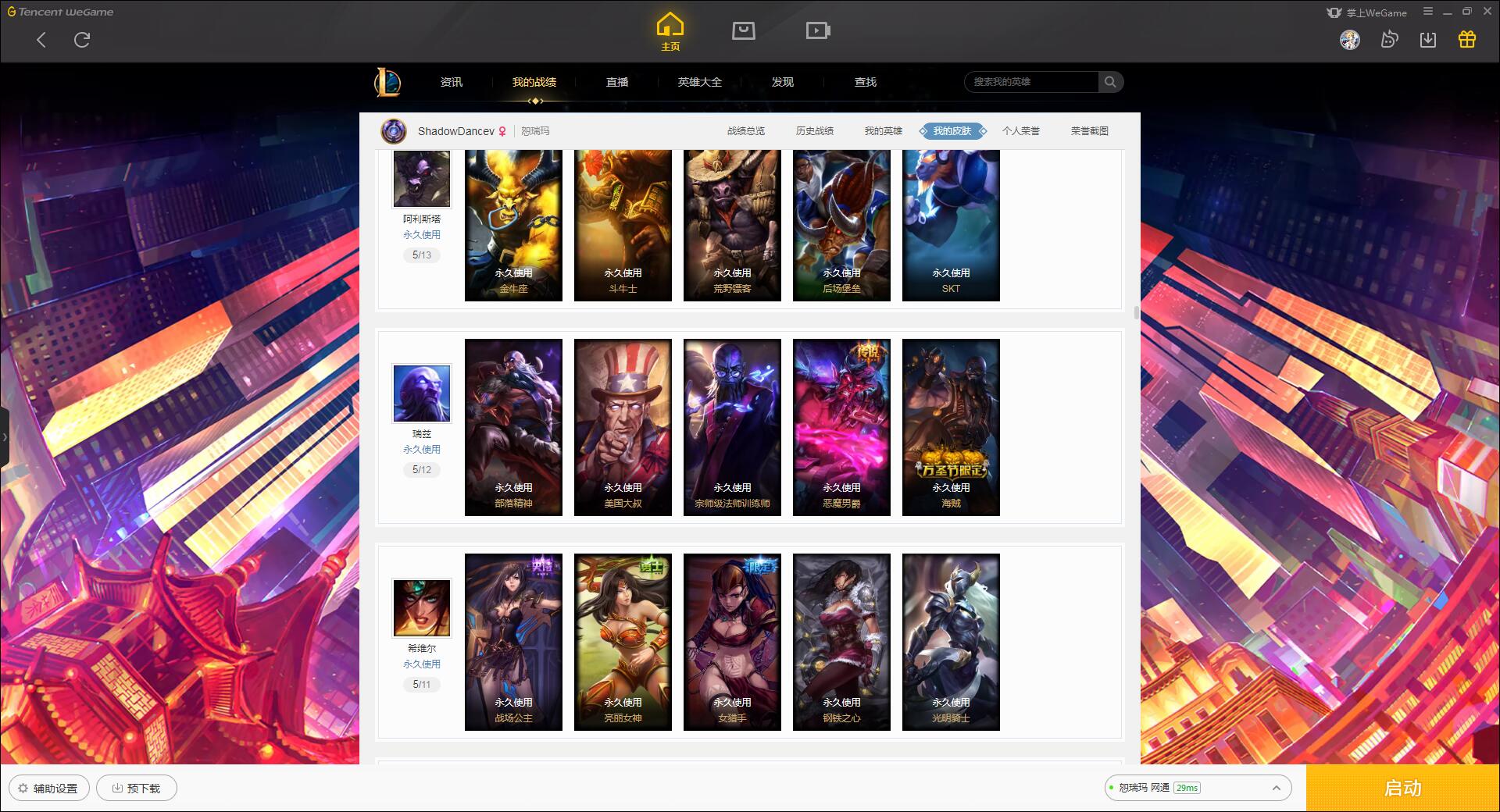The height and width of the screenshot is (812, 1500).
Task: Switch to 我的英雄 sub-tab
Action: pos(884,131)
